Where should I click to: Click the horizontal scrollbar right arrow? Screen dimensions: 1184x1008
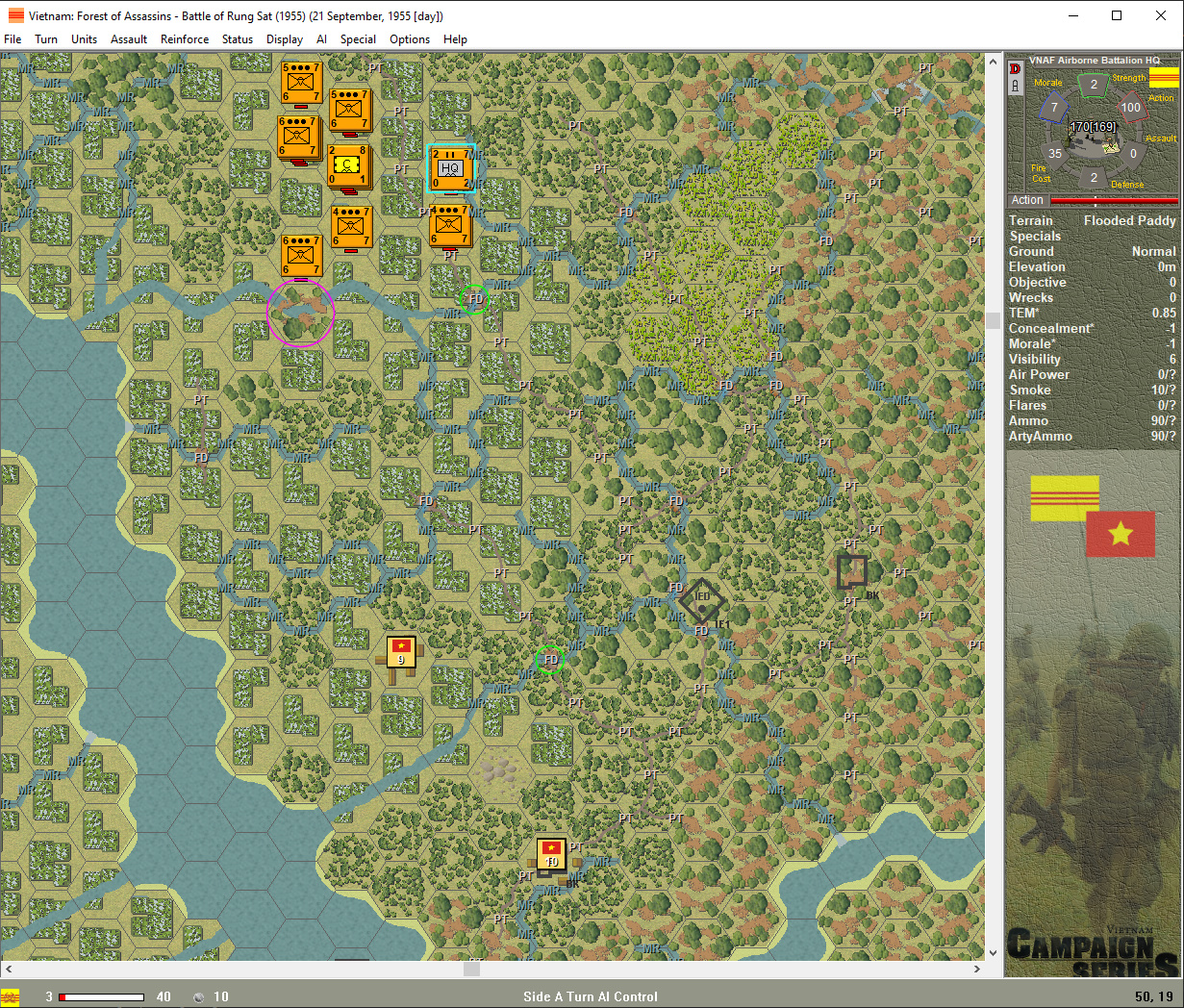click(977, 970)
